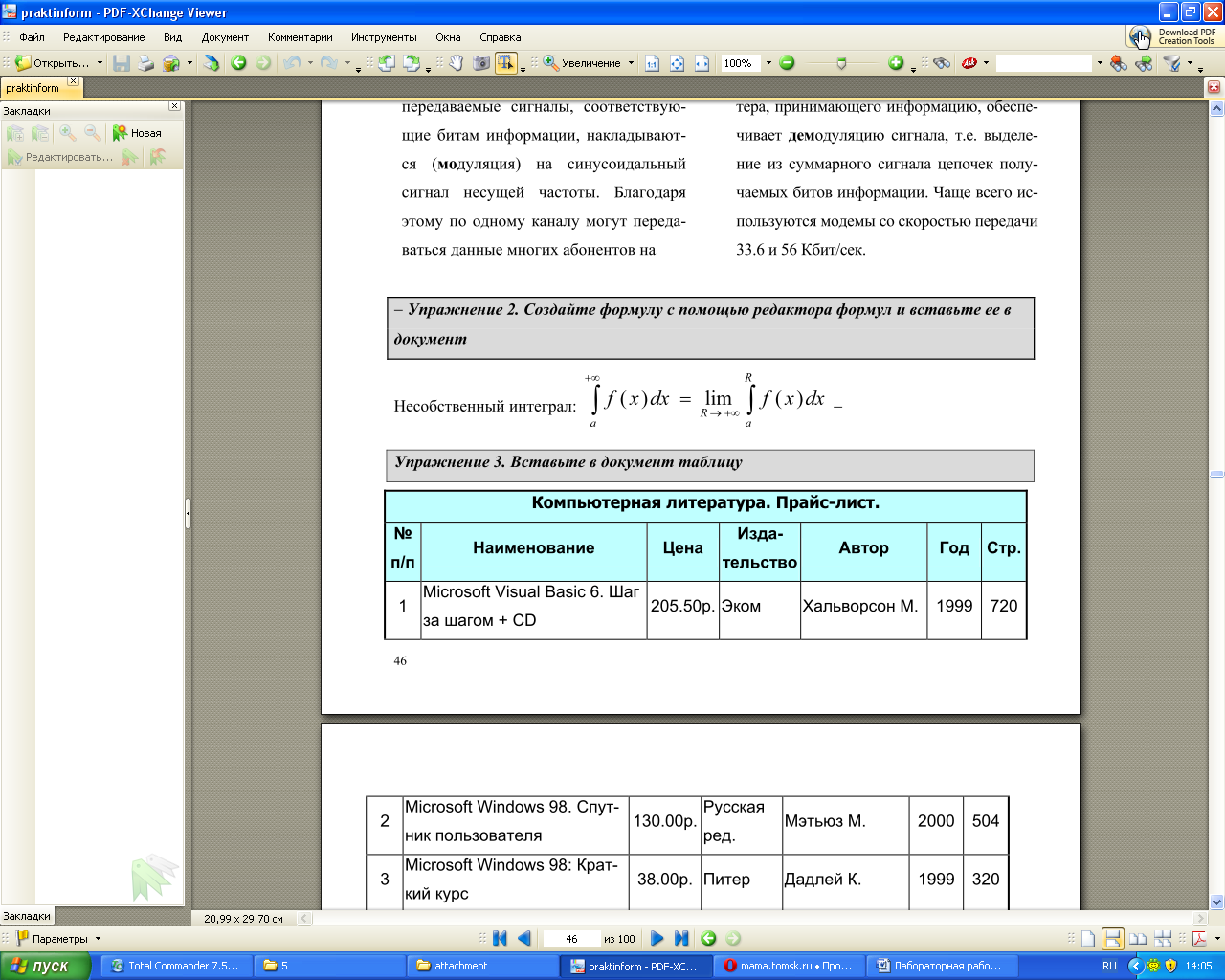Click the search options filter icon
Image resolution: width=1225 pixels, height=980 pixels.
[1172, 63]
